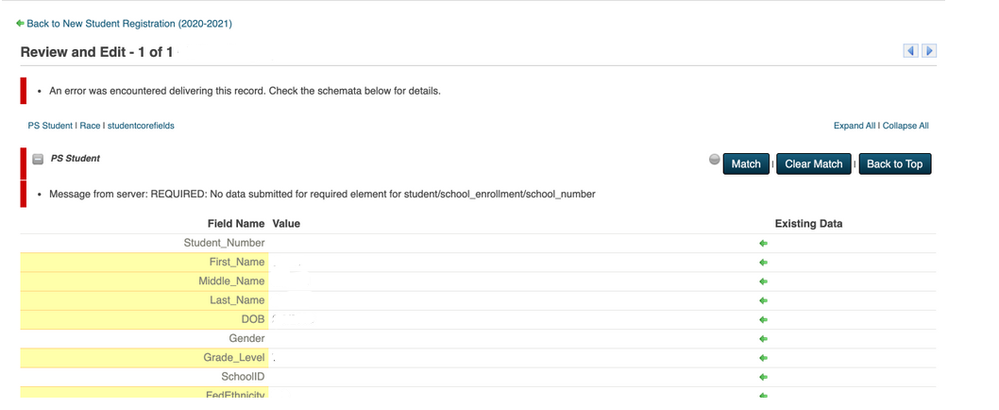Jump to the Race schema
The image size is (999, 410).
(89, 126)
